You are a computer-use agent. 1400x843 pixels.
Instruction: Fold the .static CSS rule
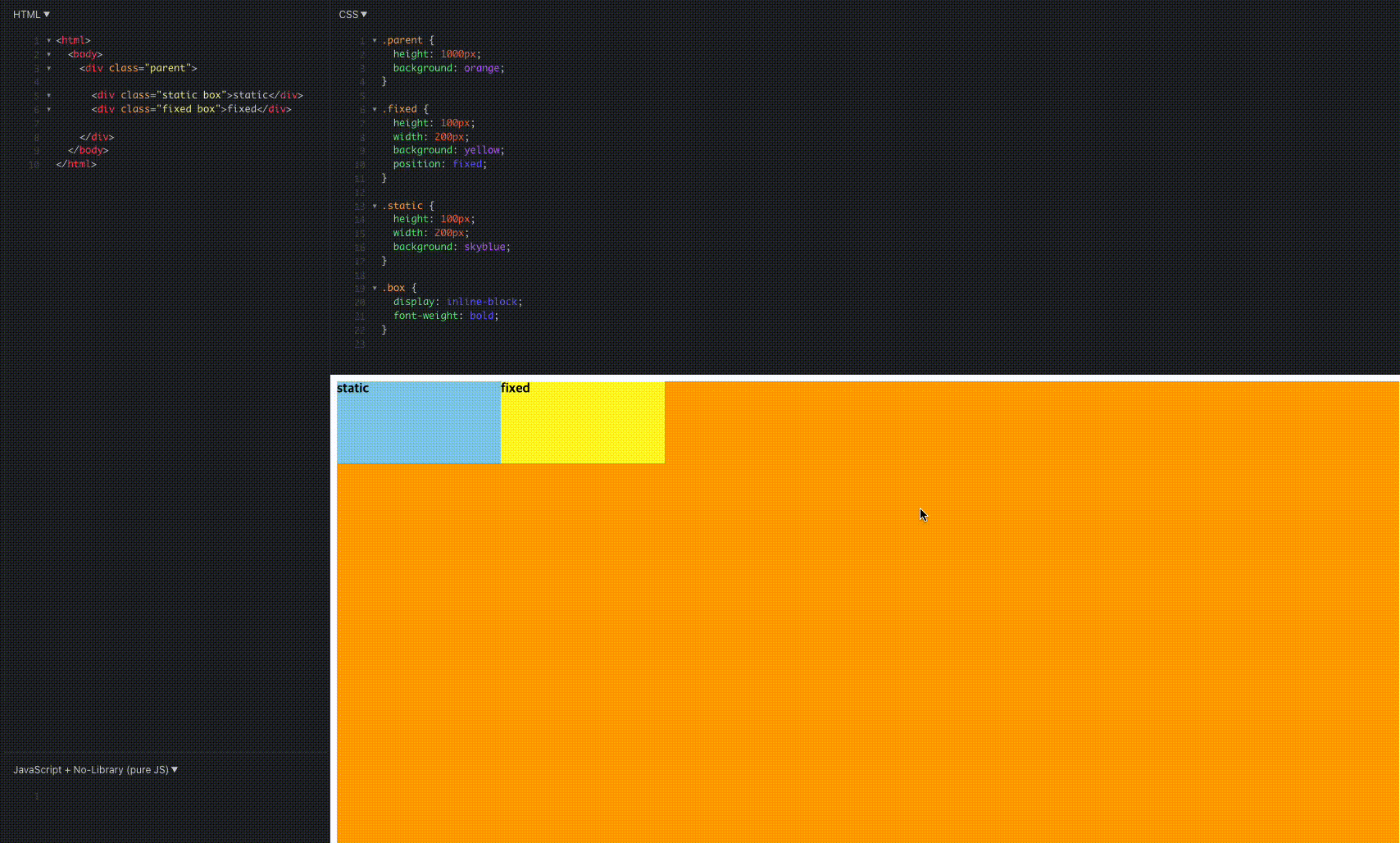tap(375, 206)
